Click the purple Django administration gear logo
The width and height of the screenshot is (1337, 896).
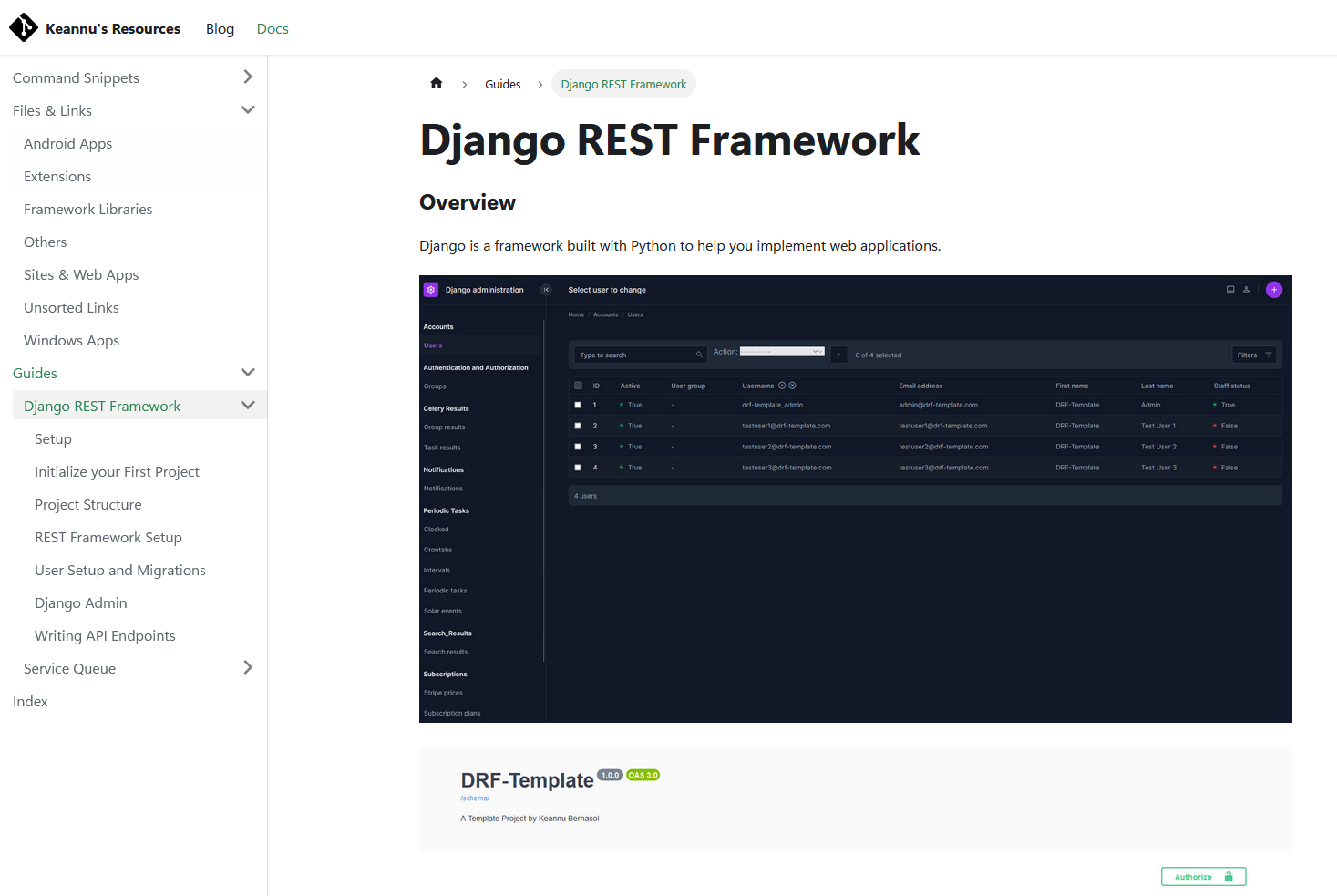(431, 290)
